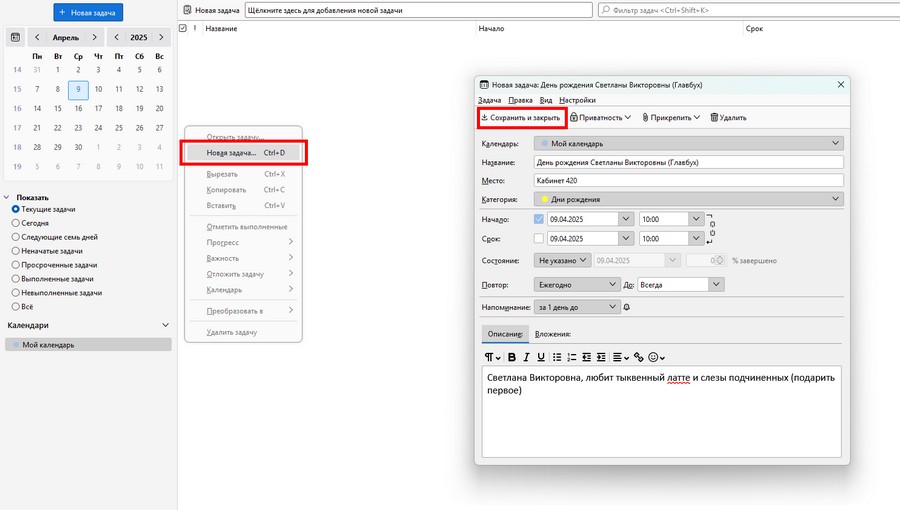Apply italic formatting in description editor
Viewport: 900px width, 510px height.
526,357
